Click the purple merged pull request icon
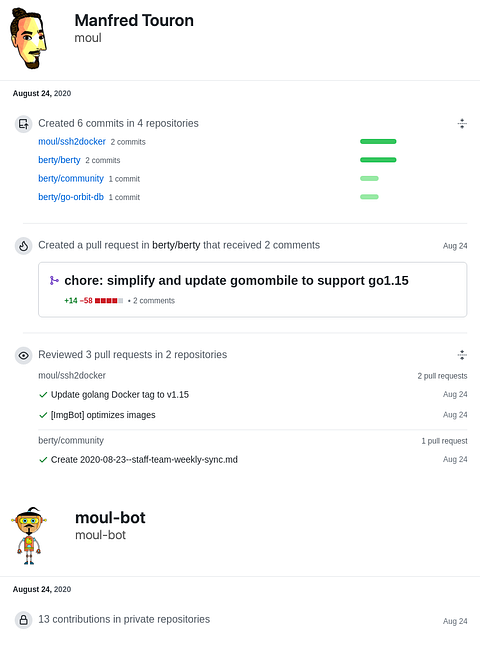The width and height of the screenshot is (480, 657). pos(54,280)
